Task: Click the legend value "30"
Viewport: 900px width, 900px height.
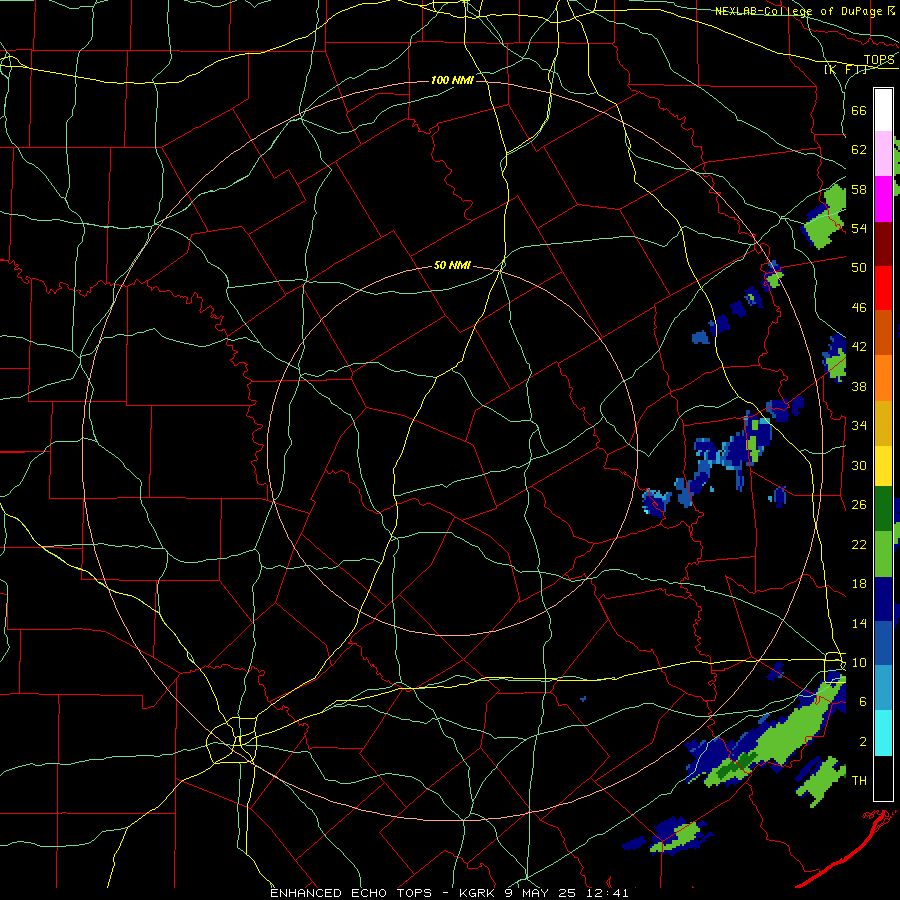Action: (859, 465)
